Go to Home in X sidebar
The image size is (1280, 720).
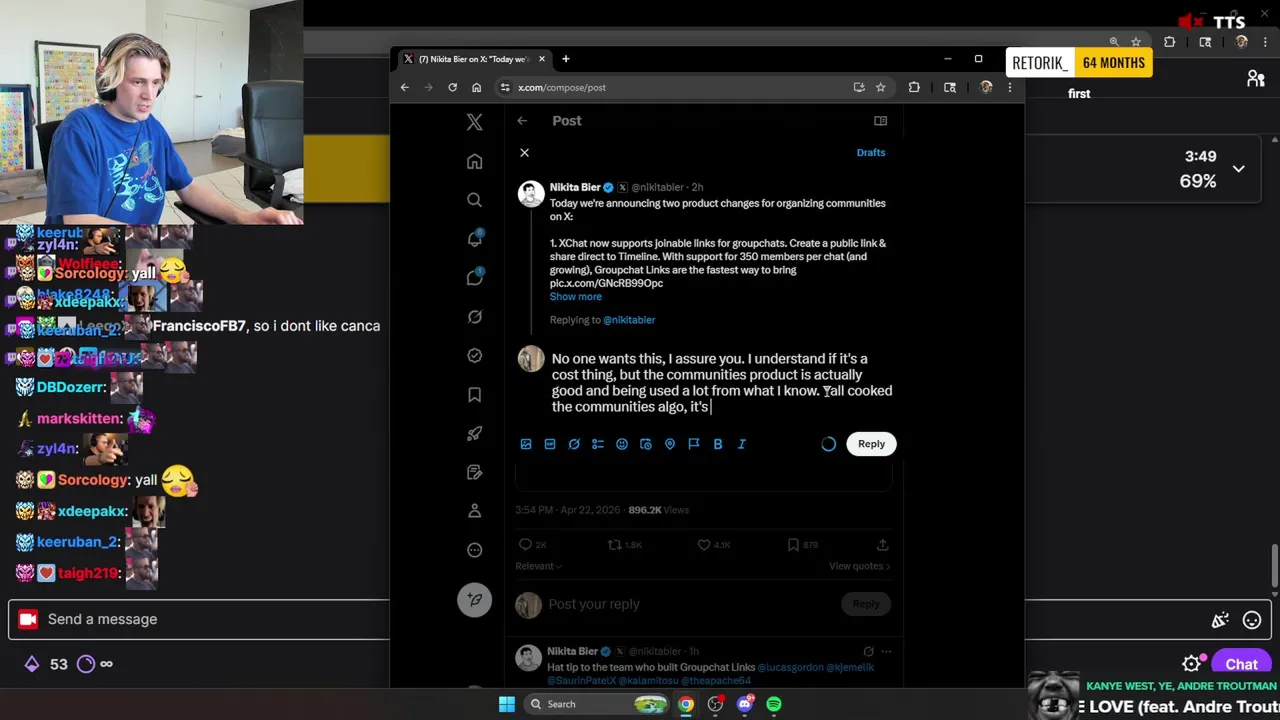(474, 161)
